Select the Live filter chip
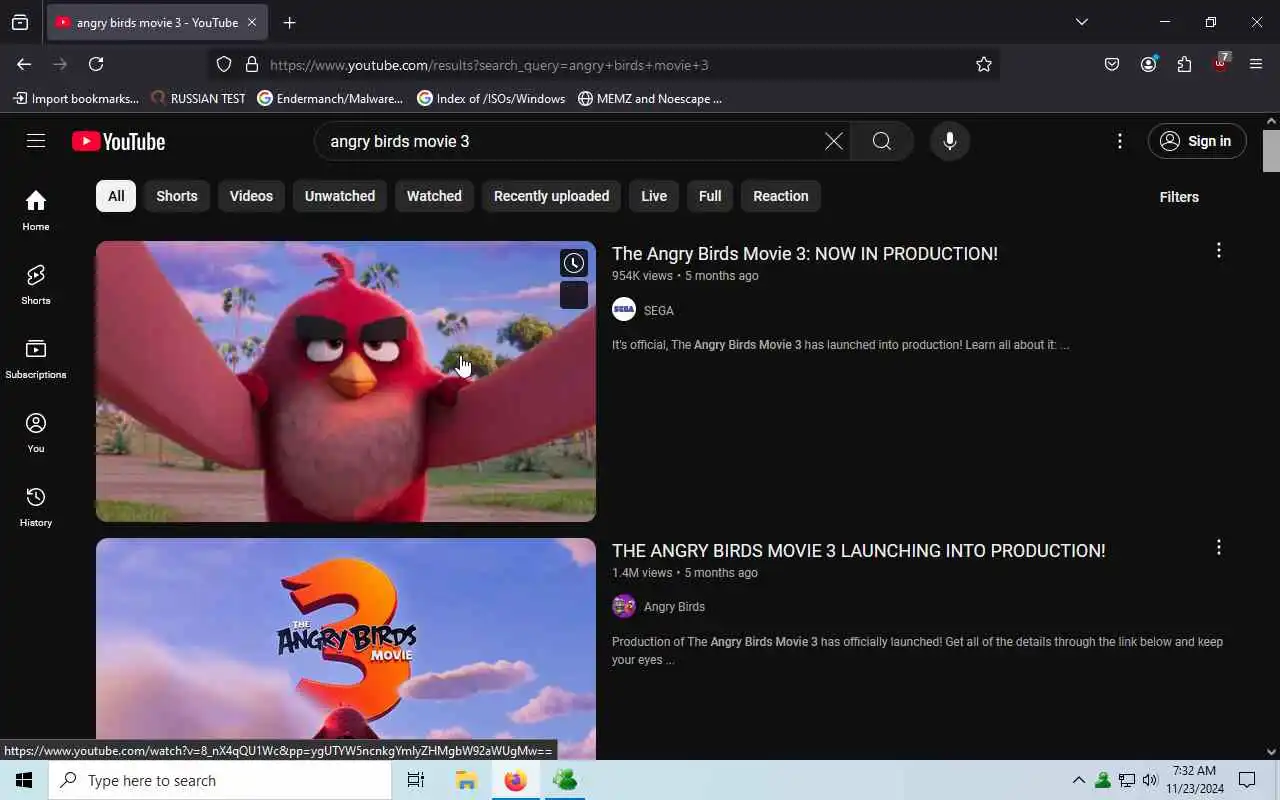1280x800 pixels. [654, 196]
